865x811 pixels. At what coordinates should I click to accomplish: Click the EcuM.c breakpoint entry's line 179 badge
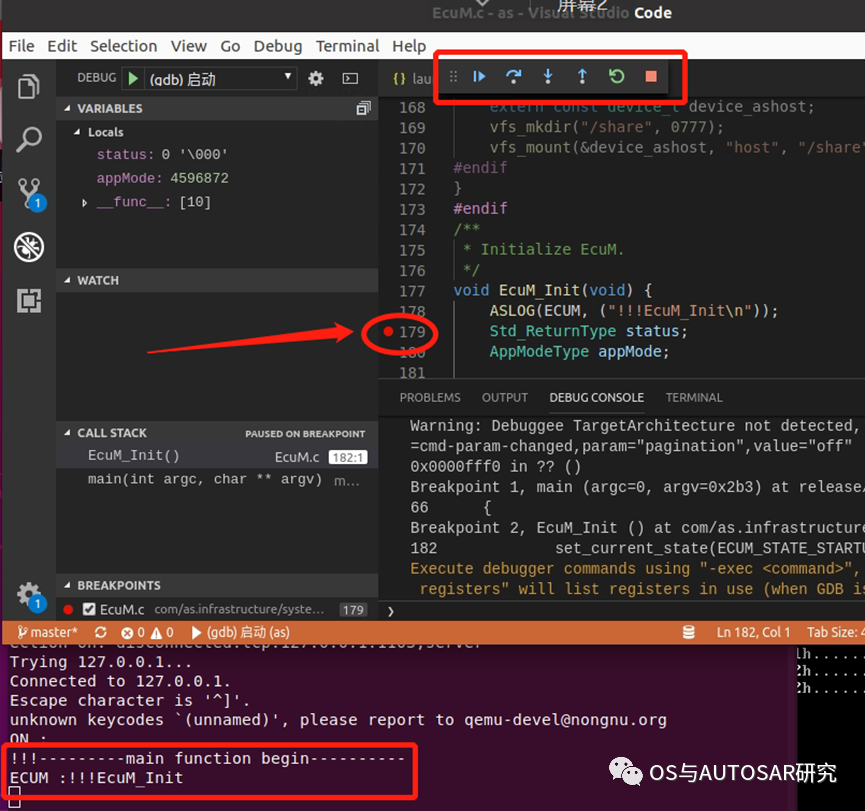pyautogui.click(x=353, y=610)
